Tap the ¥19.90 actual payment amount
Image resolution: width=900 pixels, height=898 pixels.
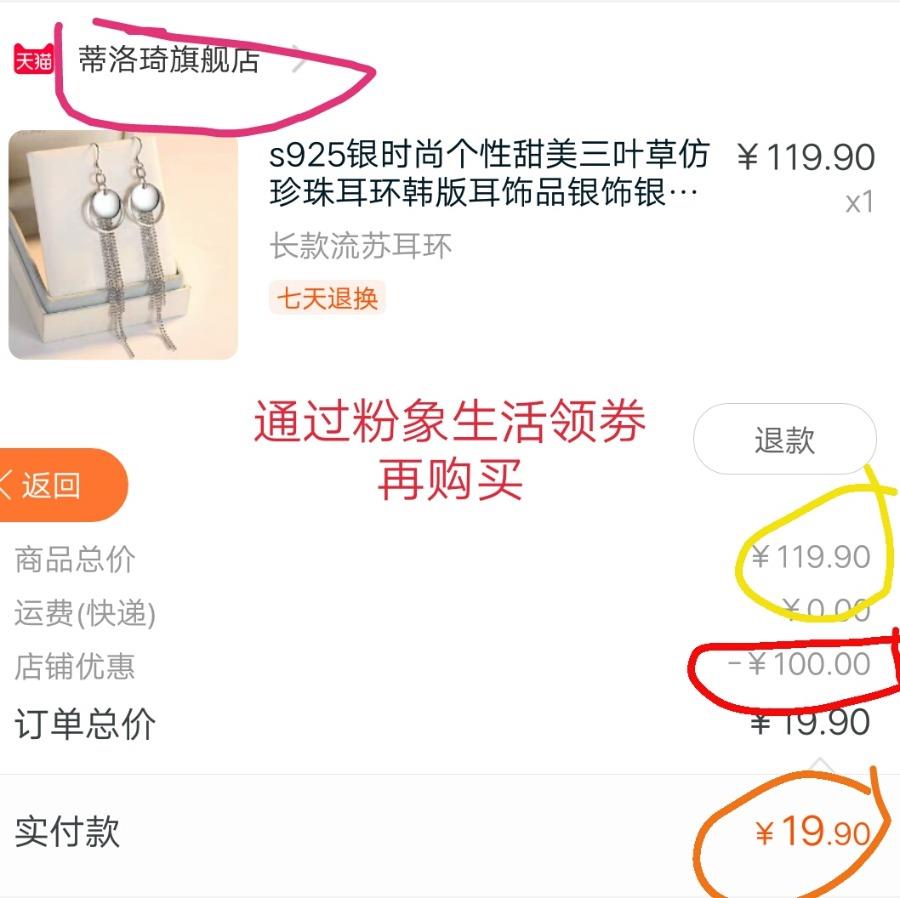pyautogui.click(x=813, y=831)
